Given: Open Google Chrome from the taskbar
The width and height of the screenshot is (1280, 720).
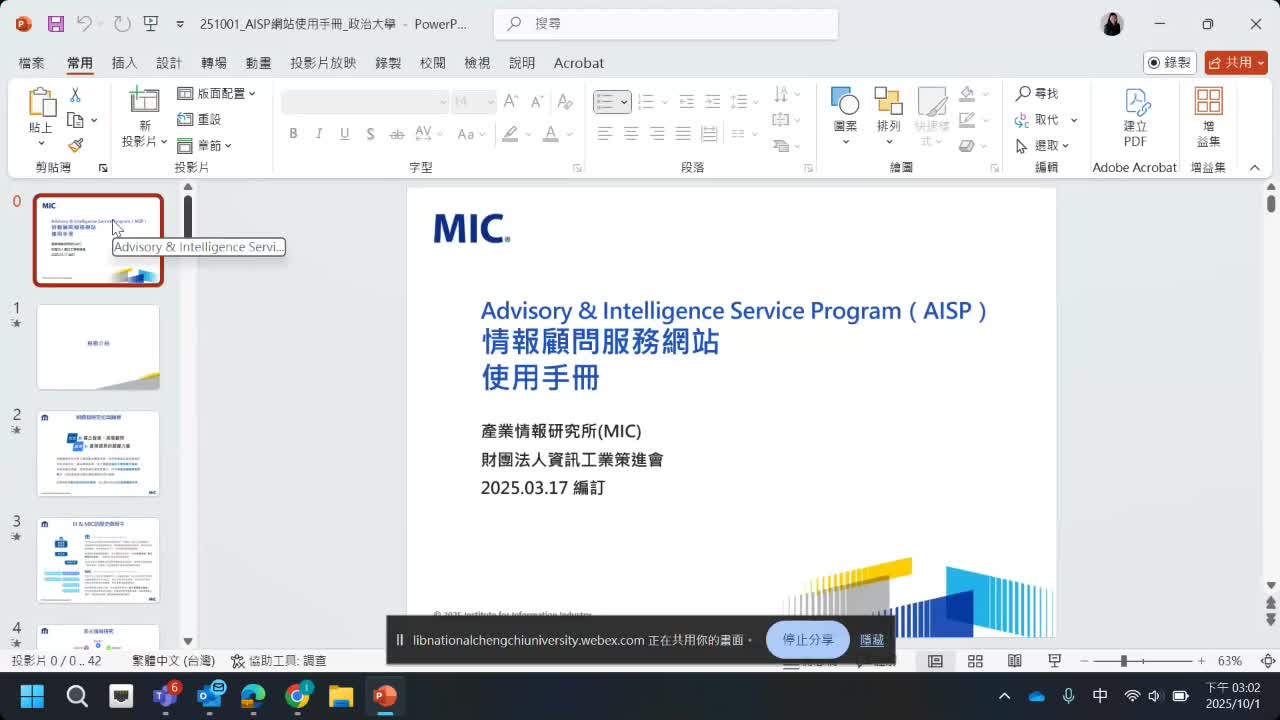Looking at the screenshot, I should pyautogui.click(x=297, y=696).
